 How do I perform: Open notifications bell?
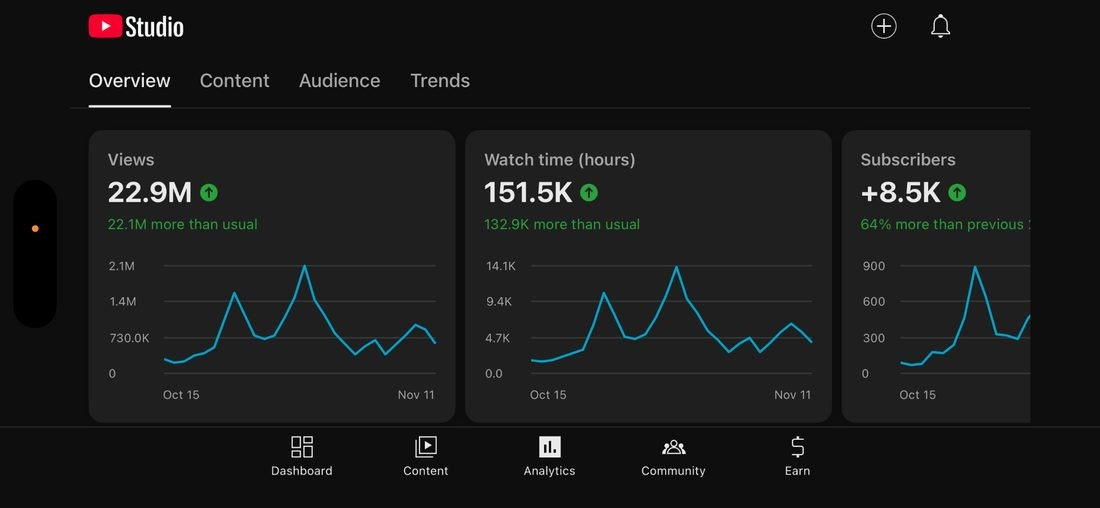click(940, 27)
